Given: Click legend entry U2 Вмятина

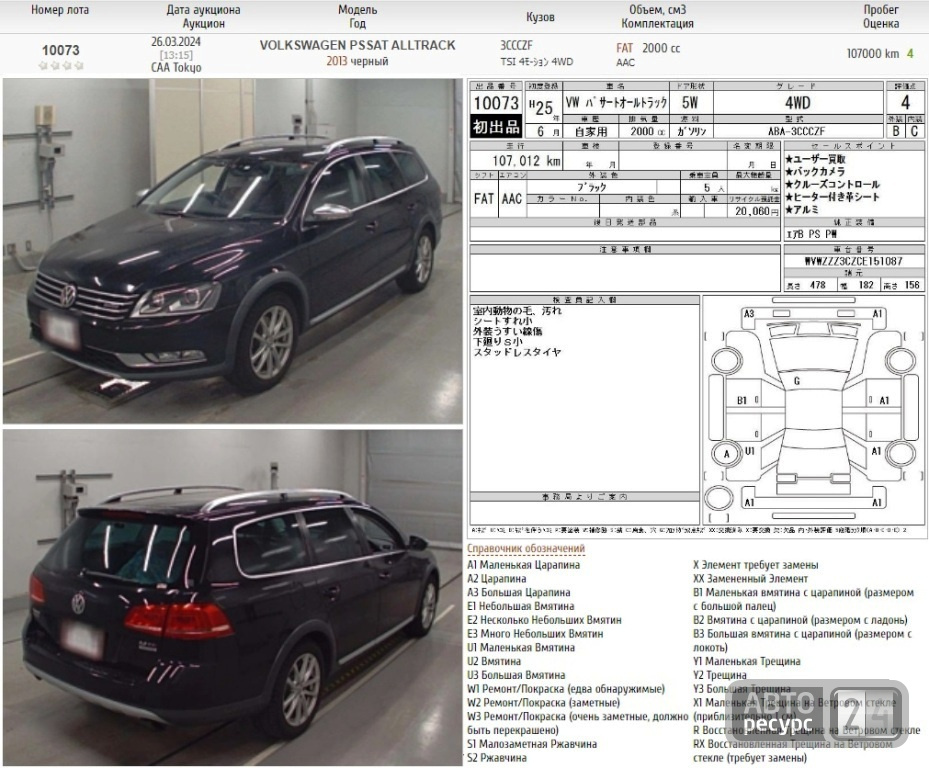Looking at the screenshot, I should click(494, 661).
